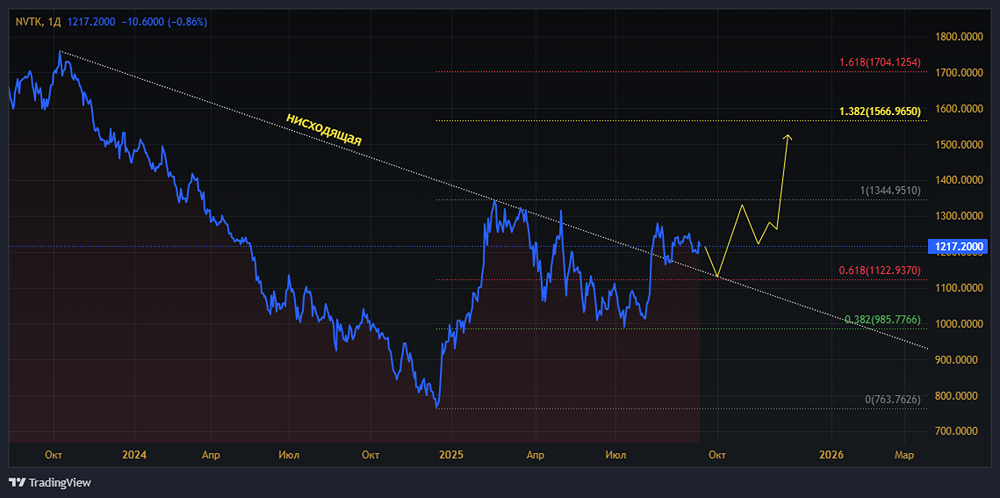Image resolution: width=1000 pixels, height=498 pixels.
Task: Select the 1.382(1566.9650) Fibonacci level label
Action: [x=879, y=112]
